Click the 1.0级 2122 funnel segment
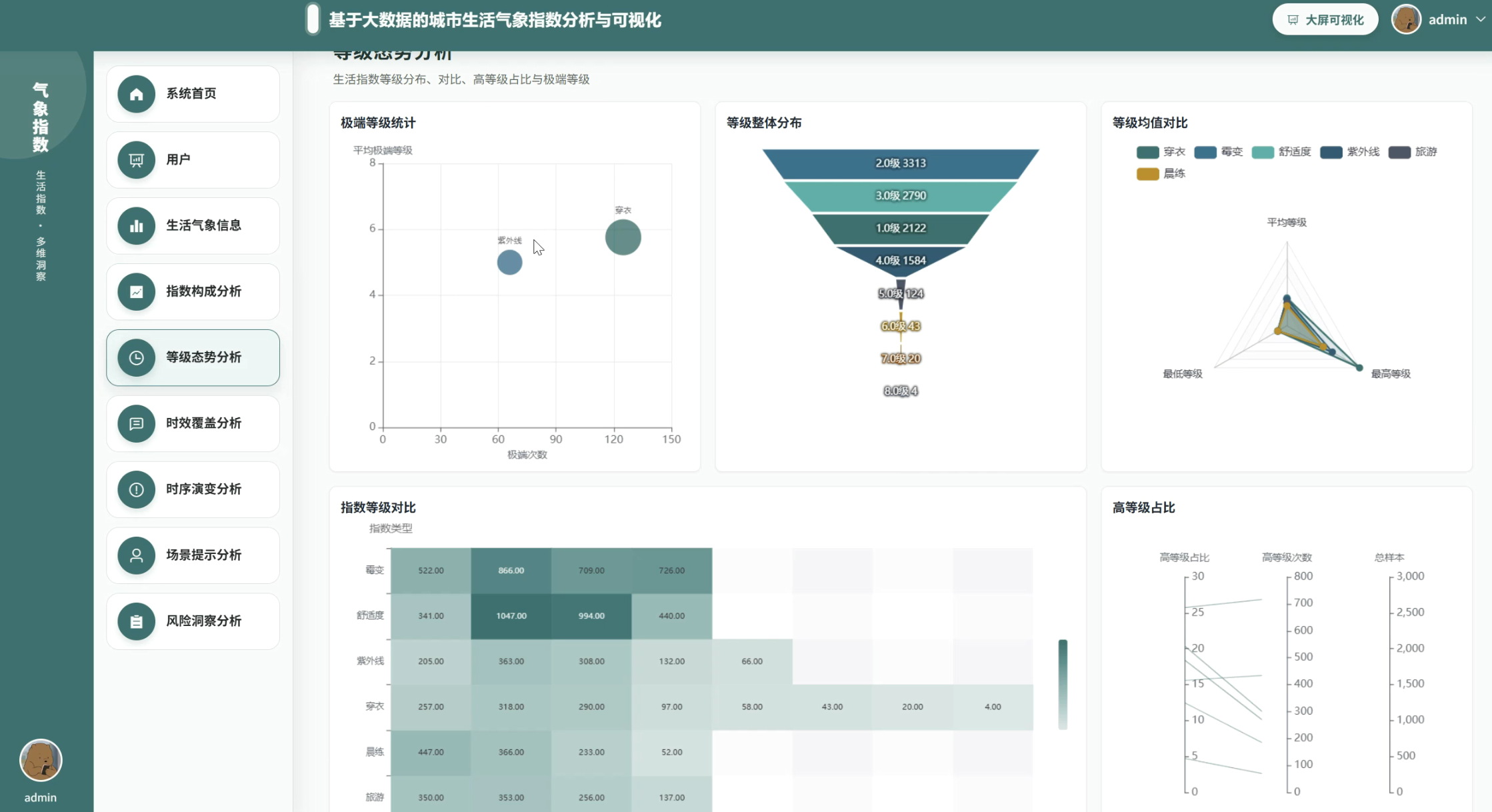 (x=901, y=228)
